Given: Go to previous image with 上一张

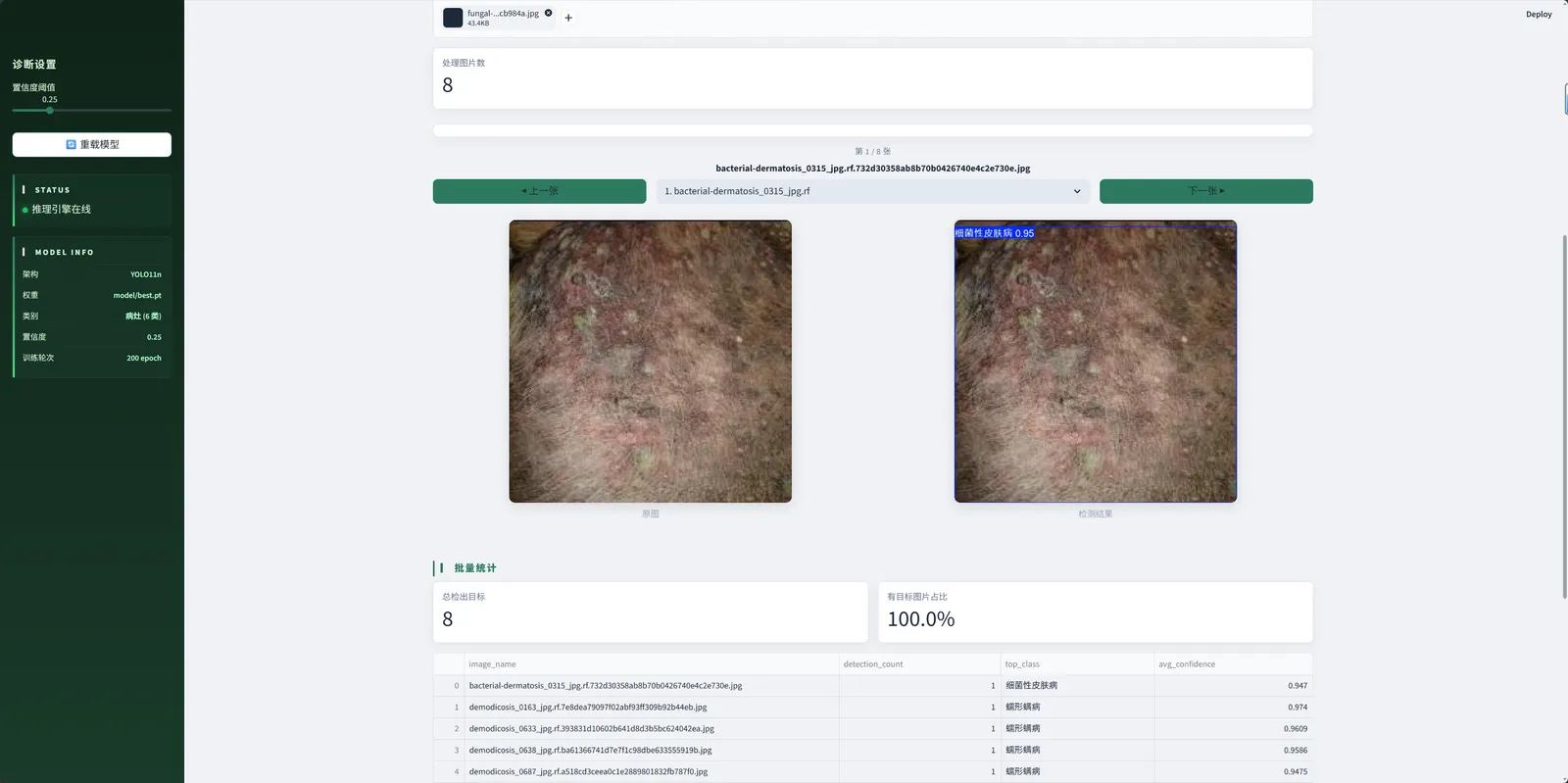Looking at the screenshot, I should click(x=540, y=191).
